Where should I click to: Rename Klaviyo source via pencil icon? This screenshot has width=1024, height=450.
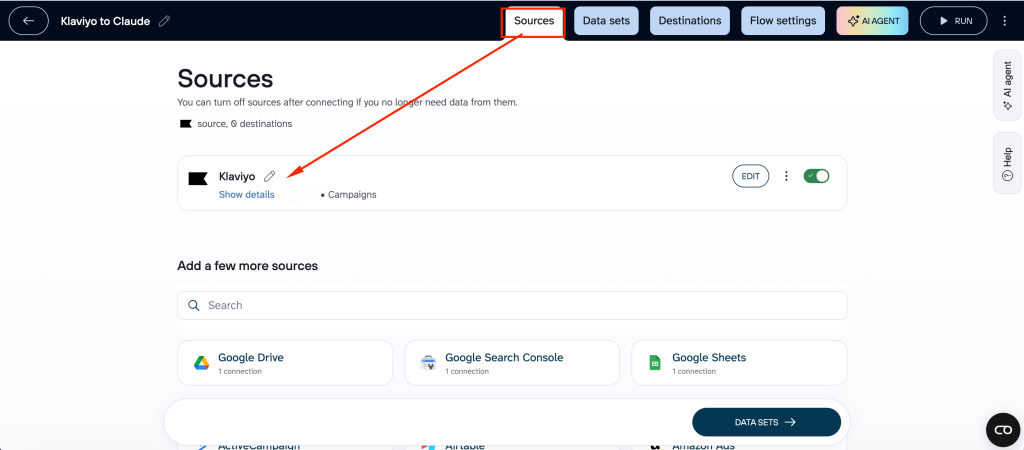click(269, 176)
